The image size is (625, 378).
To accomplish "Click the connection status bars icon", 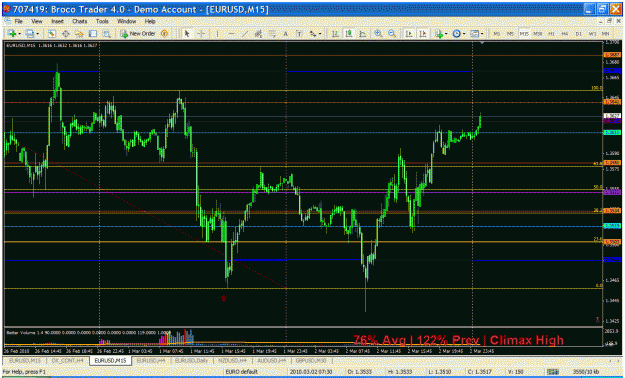I will coord(553,372).
